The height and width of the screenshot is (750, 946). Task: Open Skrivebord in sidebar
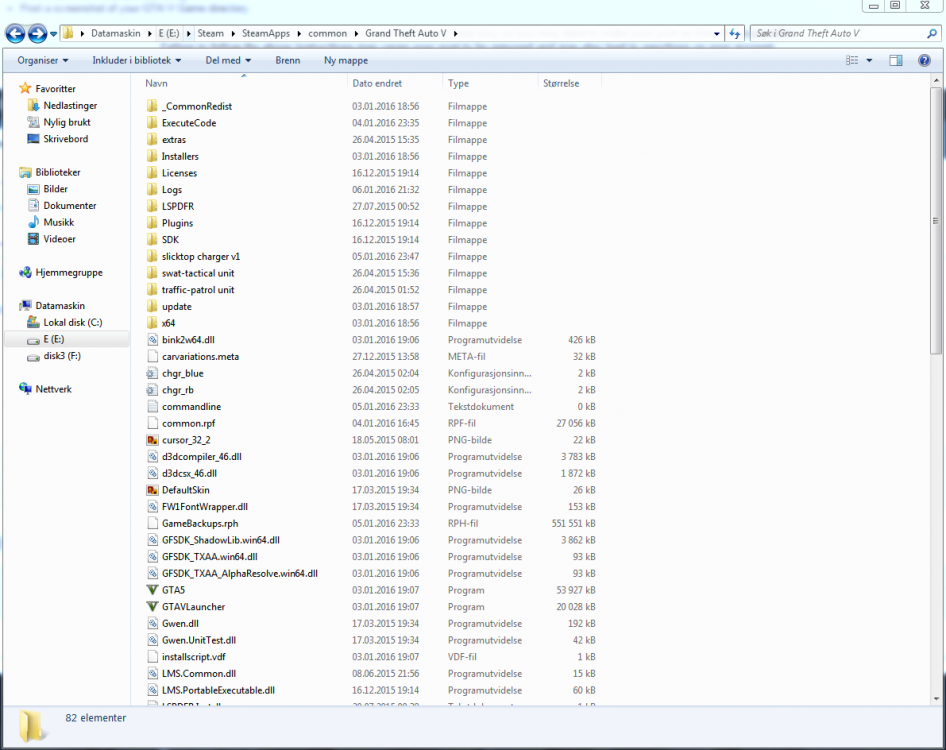pos(66,139)
